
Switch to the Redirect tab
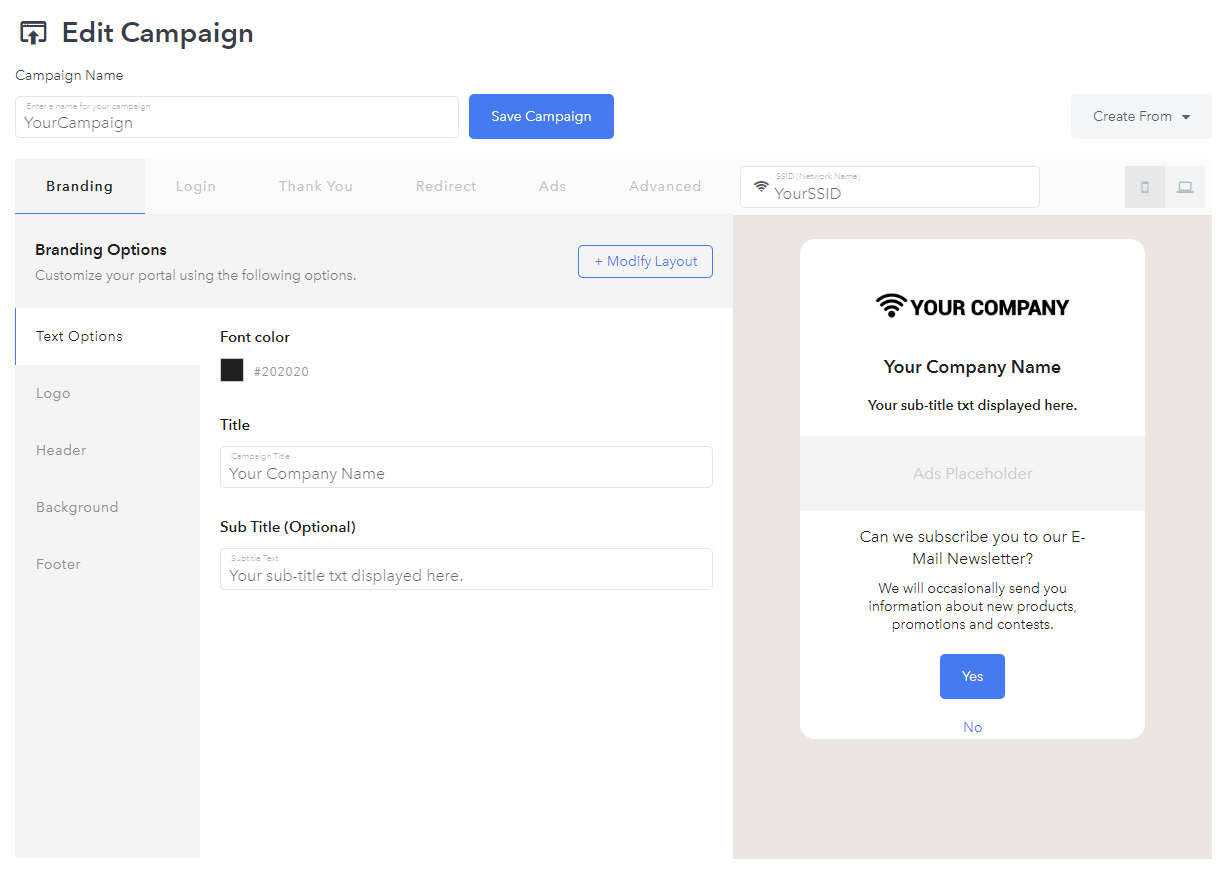pyautogui.click(x=446, y=186)
